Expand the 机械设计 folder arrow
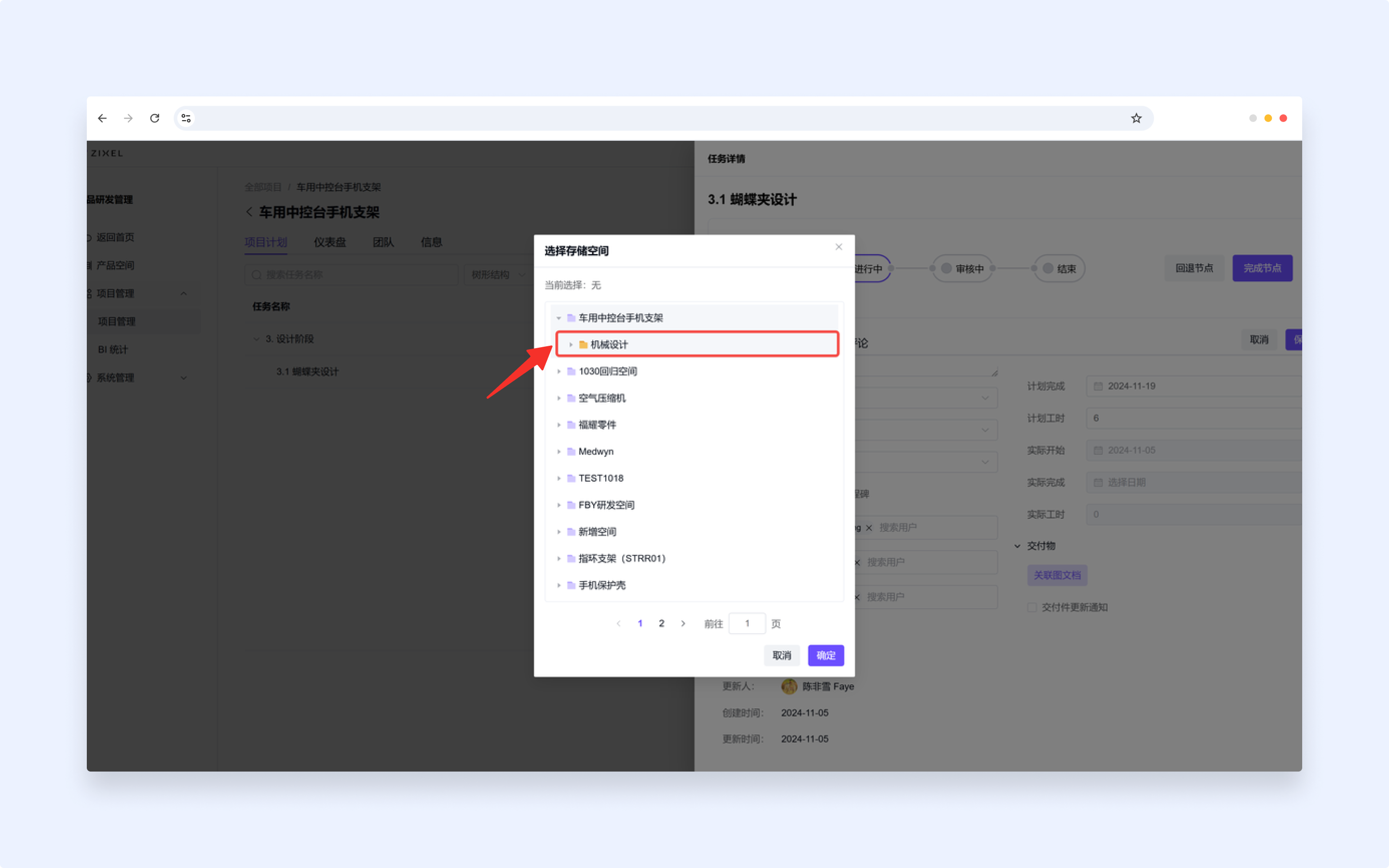This screenshot has width=1389, height=868. [571, 344]
